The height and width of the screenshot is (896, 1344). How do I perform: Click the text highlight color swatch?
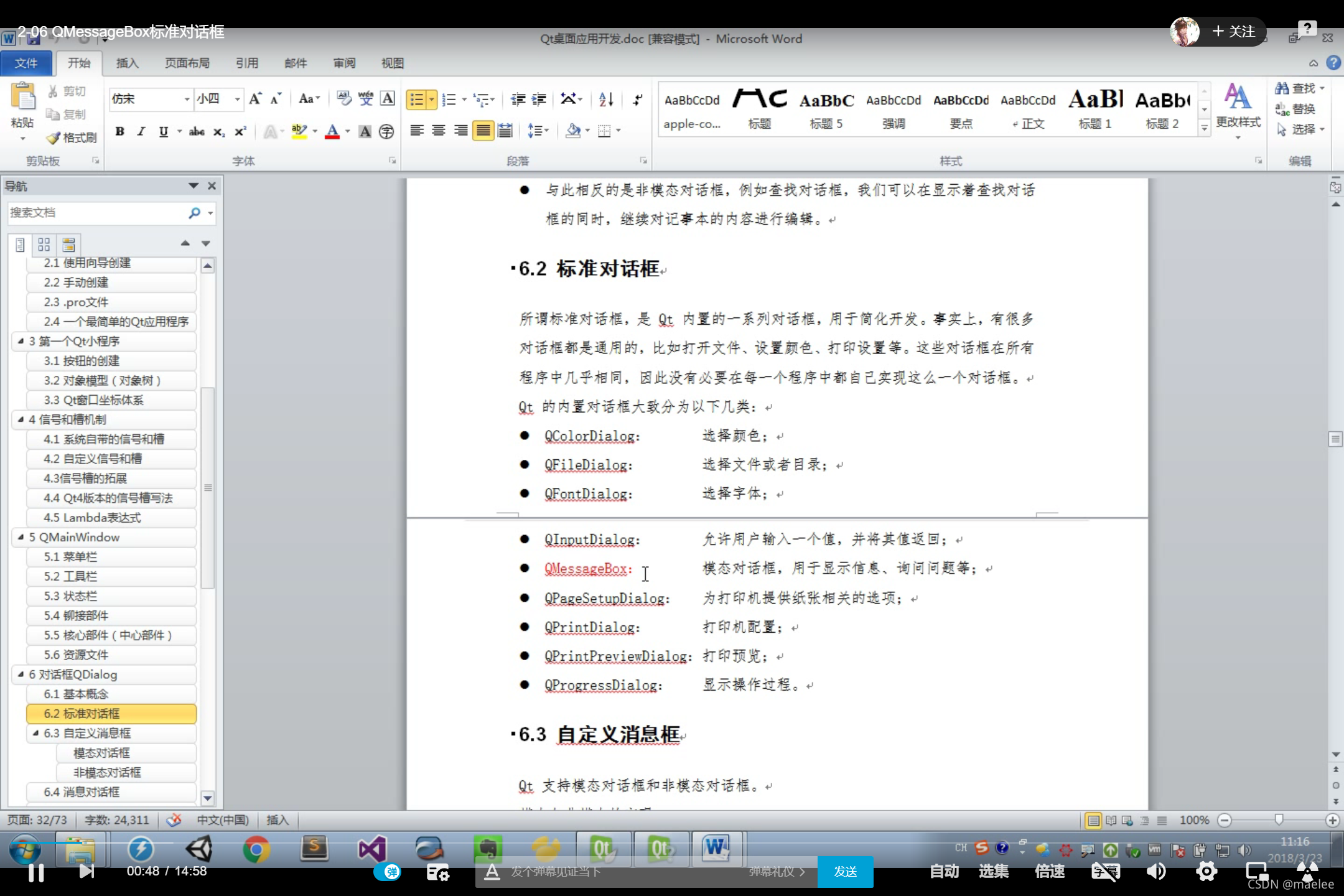(x=299, y=131)
